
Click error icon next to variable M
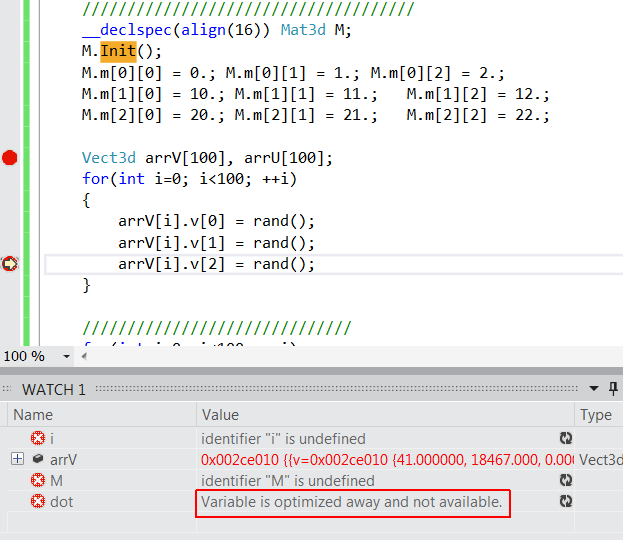tap(38, 481)
